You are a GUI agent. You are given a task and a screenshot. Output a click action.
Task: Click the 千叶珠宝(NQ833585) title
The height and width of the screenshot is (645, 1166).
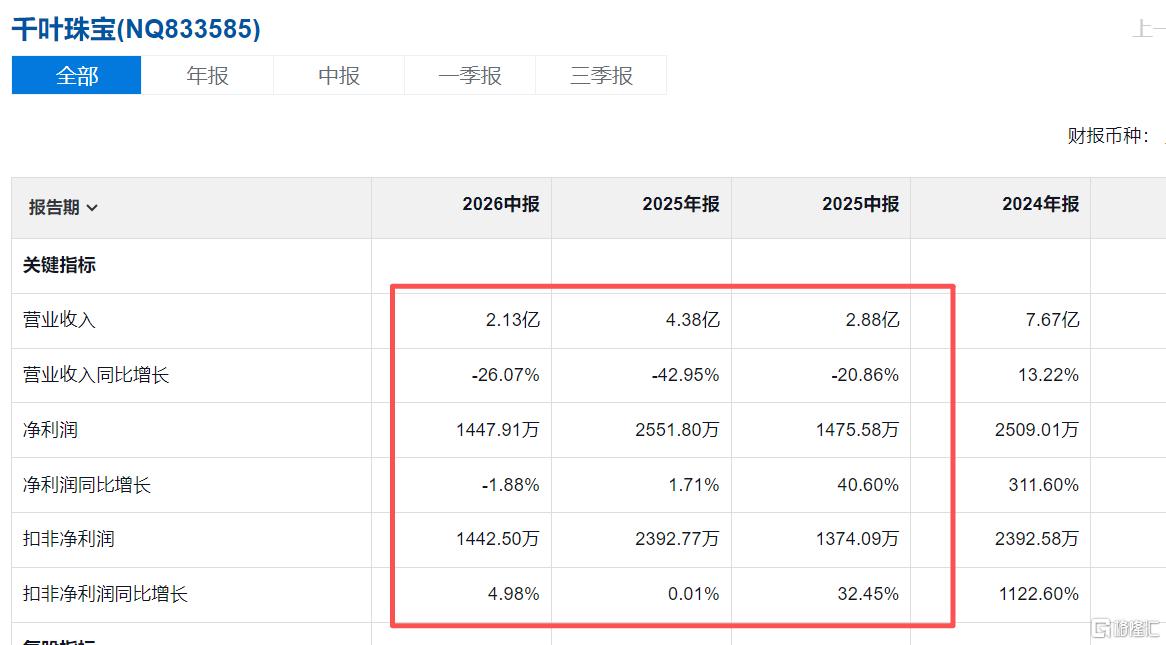pos(136,29)
